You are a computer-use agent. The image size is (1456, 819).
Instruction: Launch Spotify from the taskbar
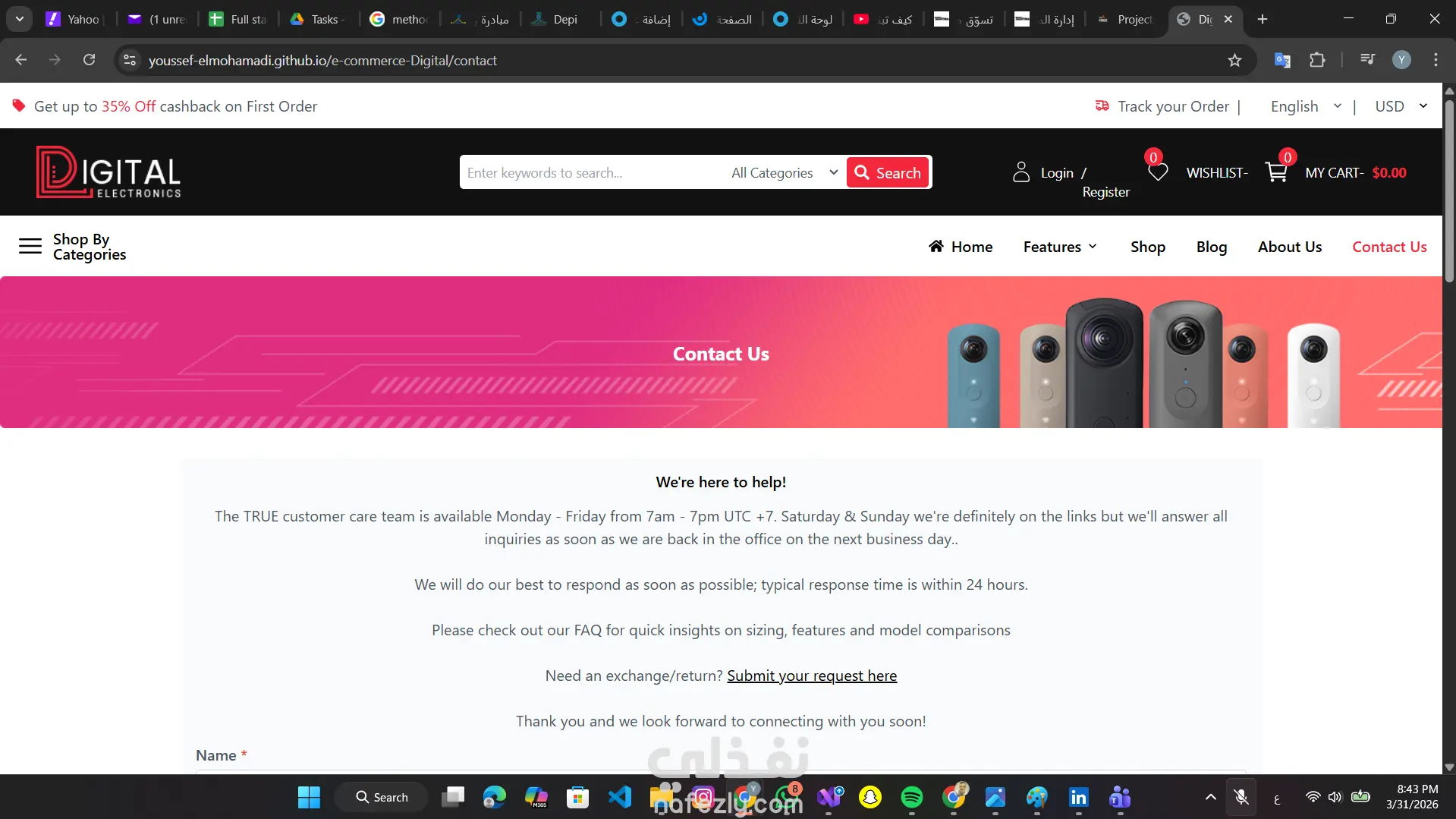click(x=912, y=797)
